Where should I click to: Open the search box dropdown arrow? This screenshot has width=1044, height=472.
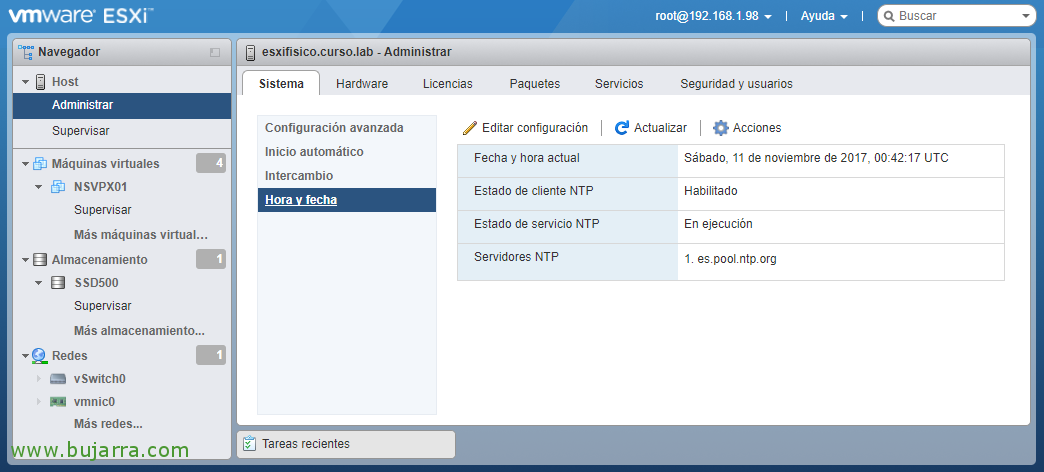pyautogui.click(x=1025, y=17)
